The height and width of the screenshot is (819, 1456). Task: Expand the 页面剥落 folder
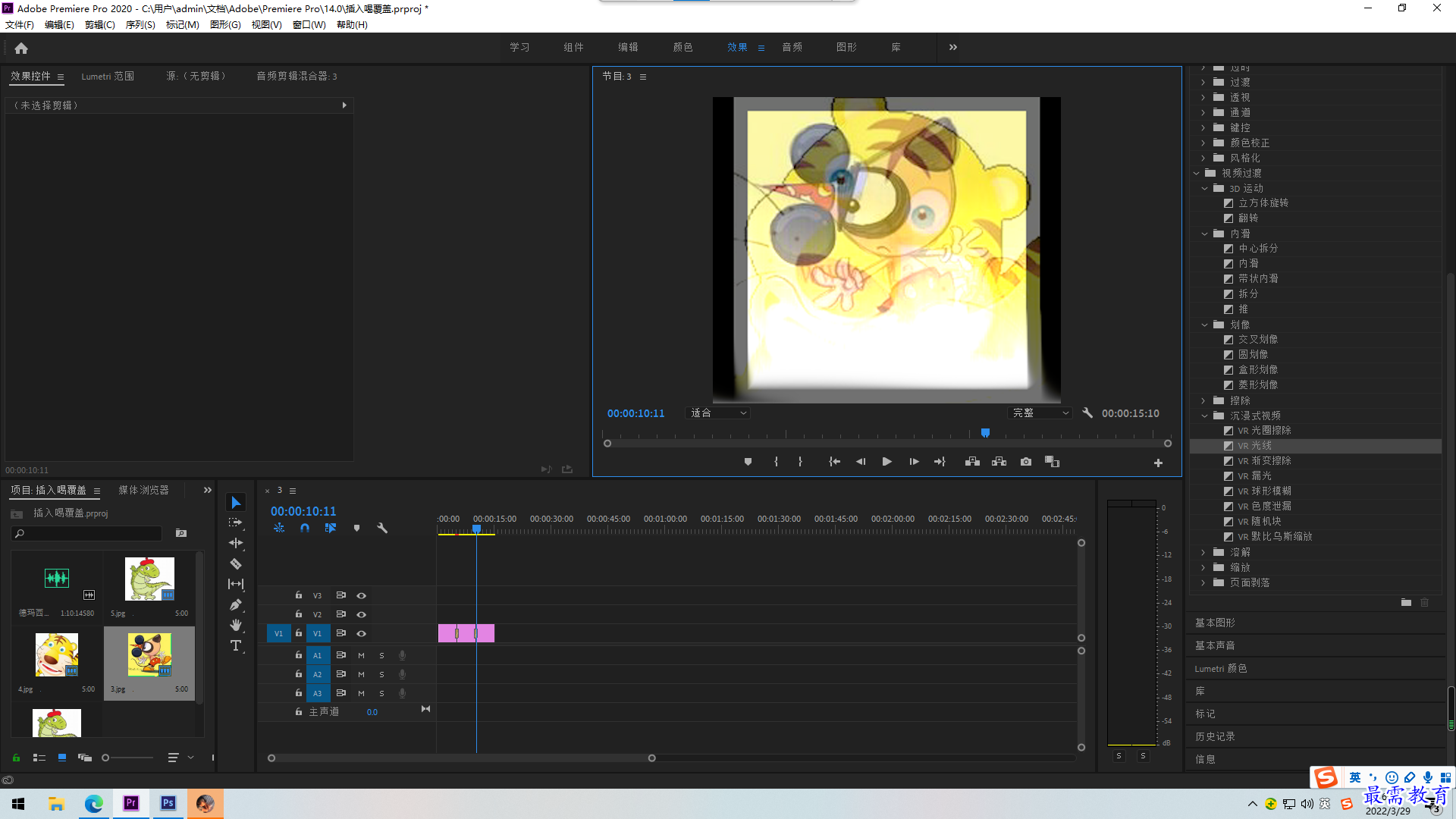click(x=1203, y=582)
